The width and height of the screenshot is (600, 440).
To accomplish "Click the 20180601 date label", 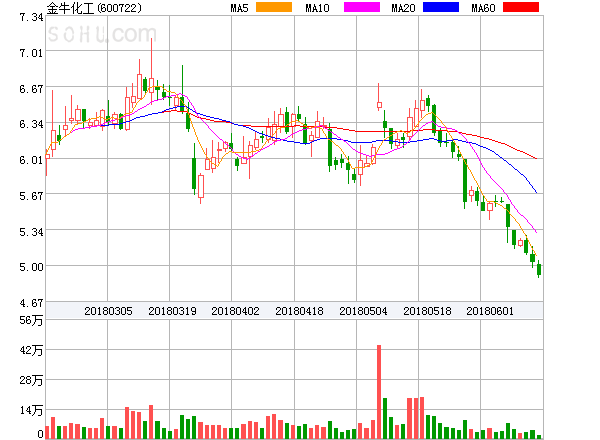I will (x=490, y=311).
